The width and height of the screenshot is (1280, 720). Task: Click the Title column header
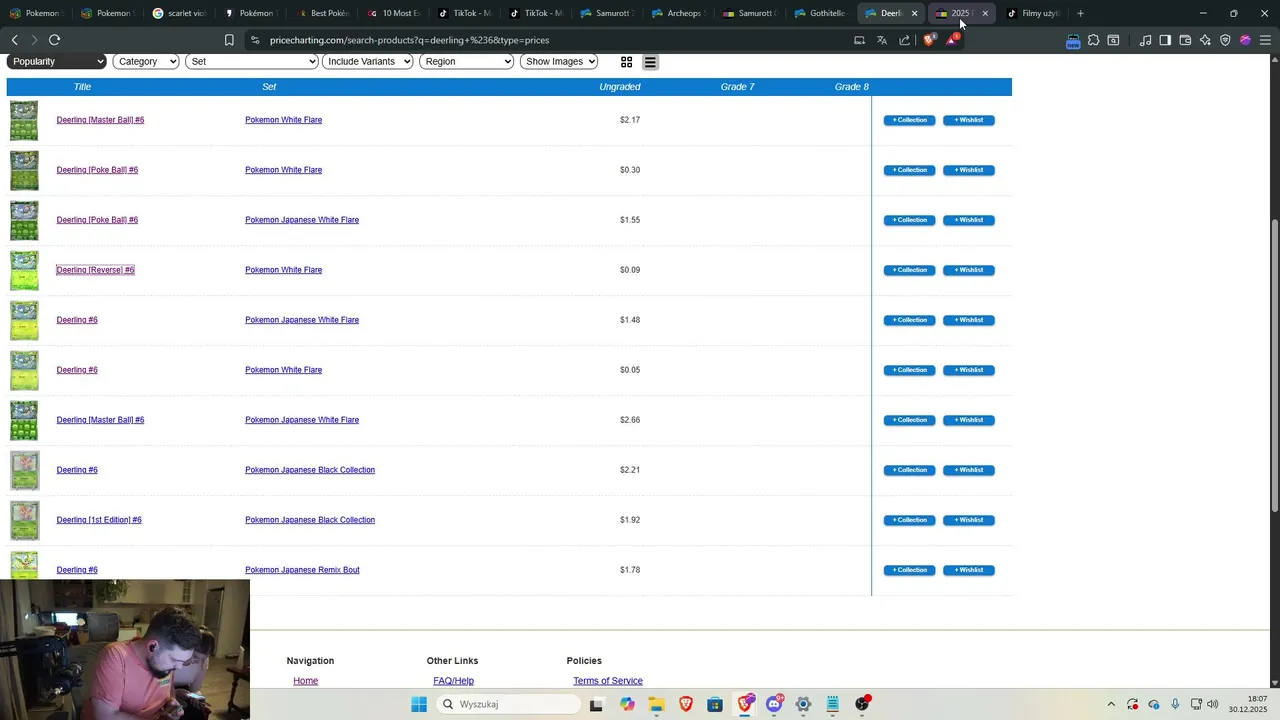(82, 87)
